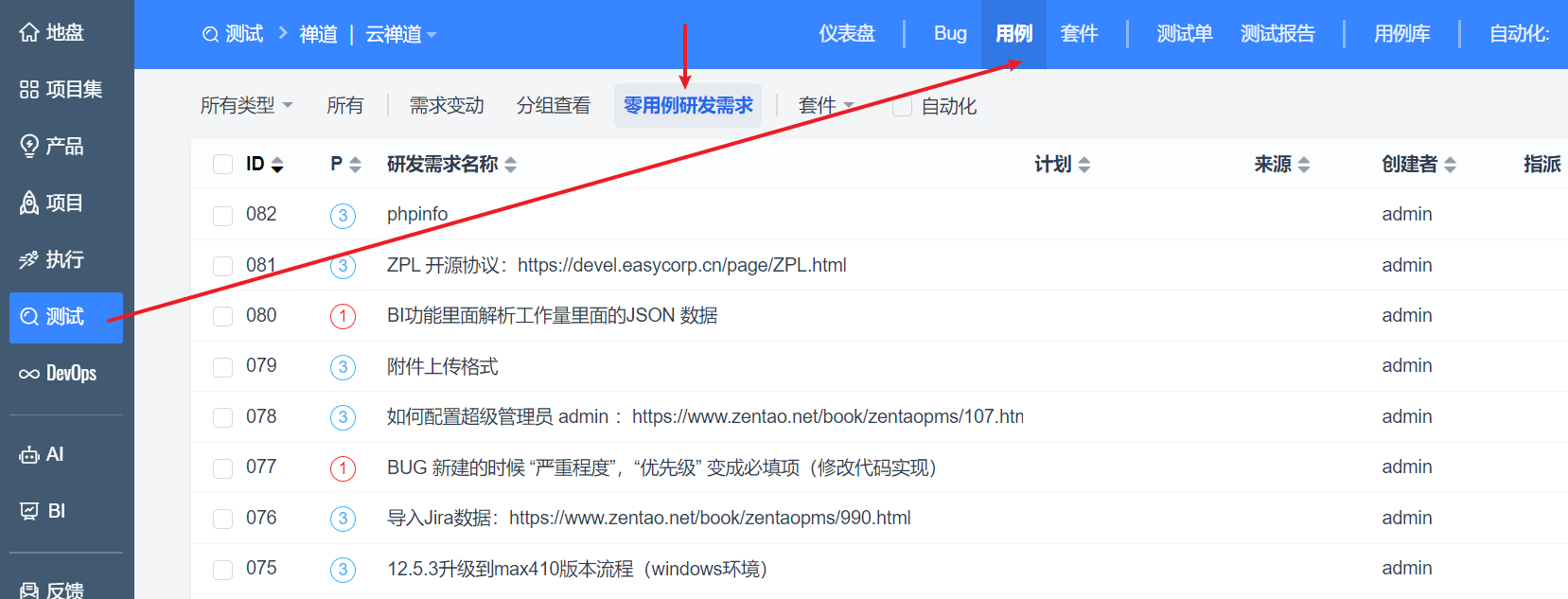Check the row 077 checkbox
The image size is (1568, 599).
coord(223,468)
